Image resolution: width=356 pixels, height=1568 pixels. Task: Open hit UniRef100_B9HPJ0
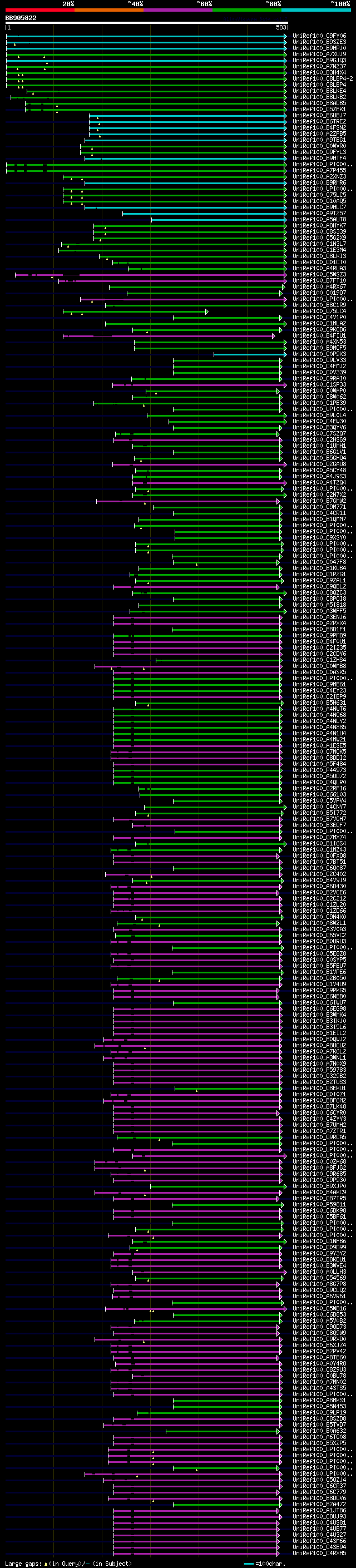(319, 48)
